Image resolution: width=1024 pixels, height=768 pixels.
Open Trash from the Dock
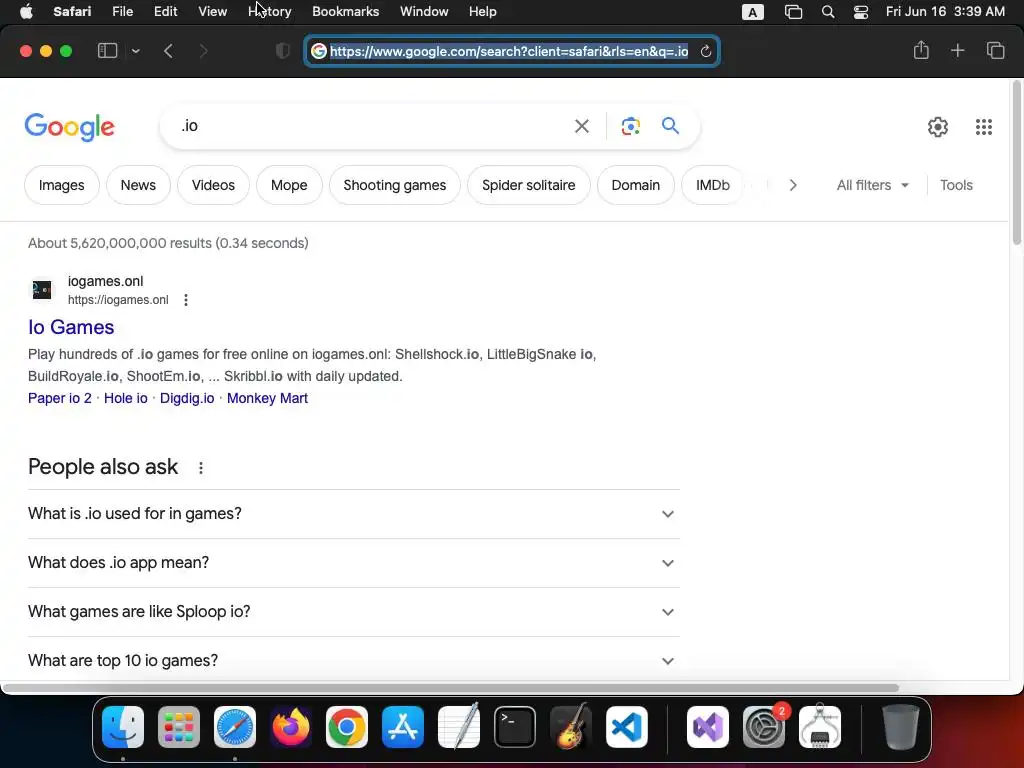pyautogui.click(x=901, y=727)
